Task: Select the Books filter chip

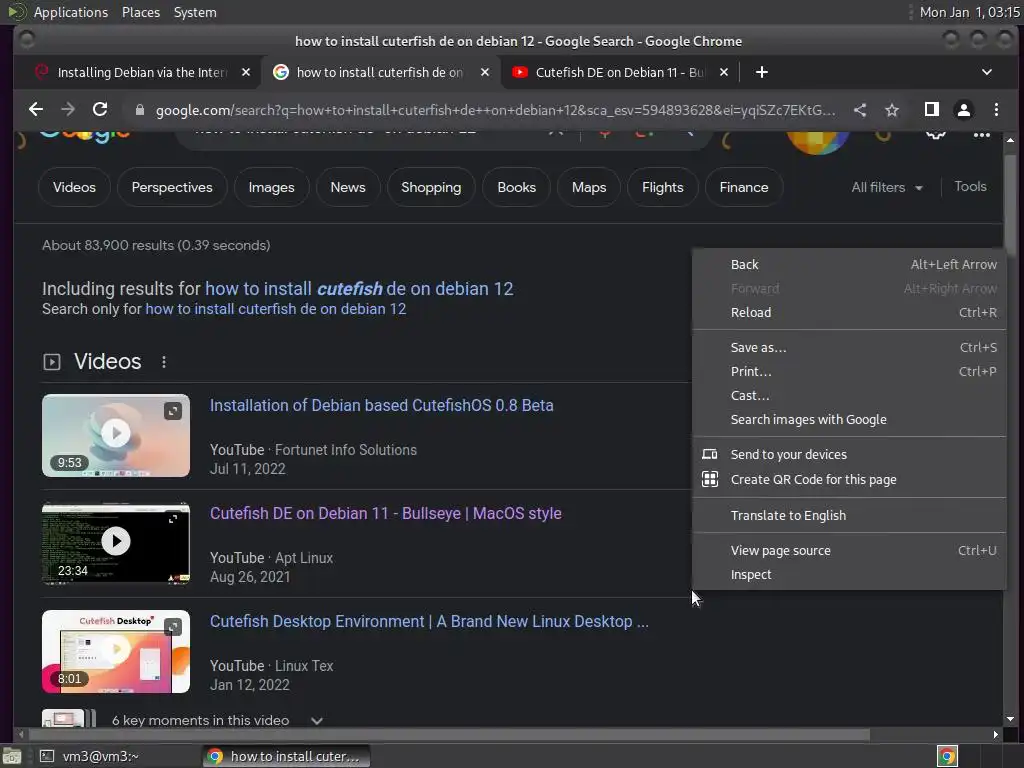Action: (x=517, y=187)
